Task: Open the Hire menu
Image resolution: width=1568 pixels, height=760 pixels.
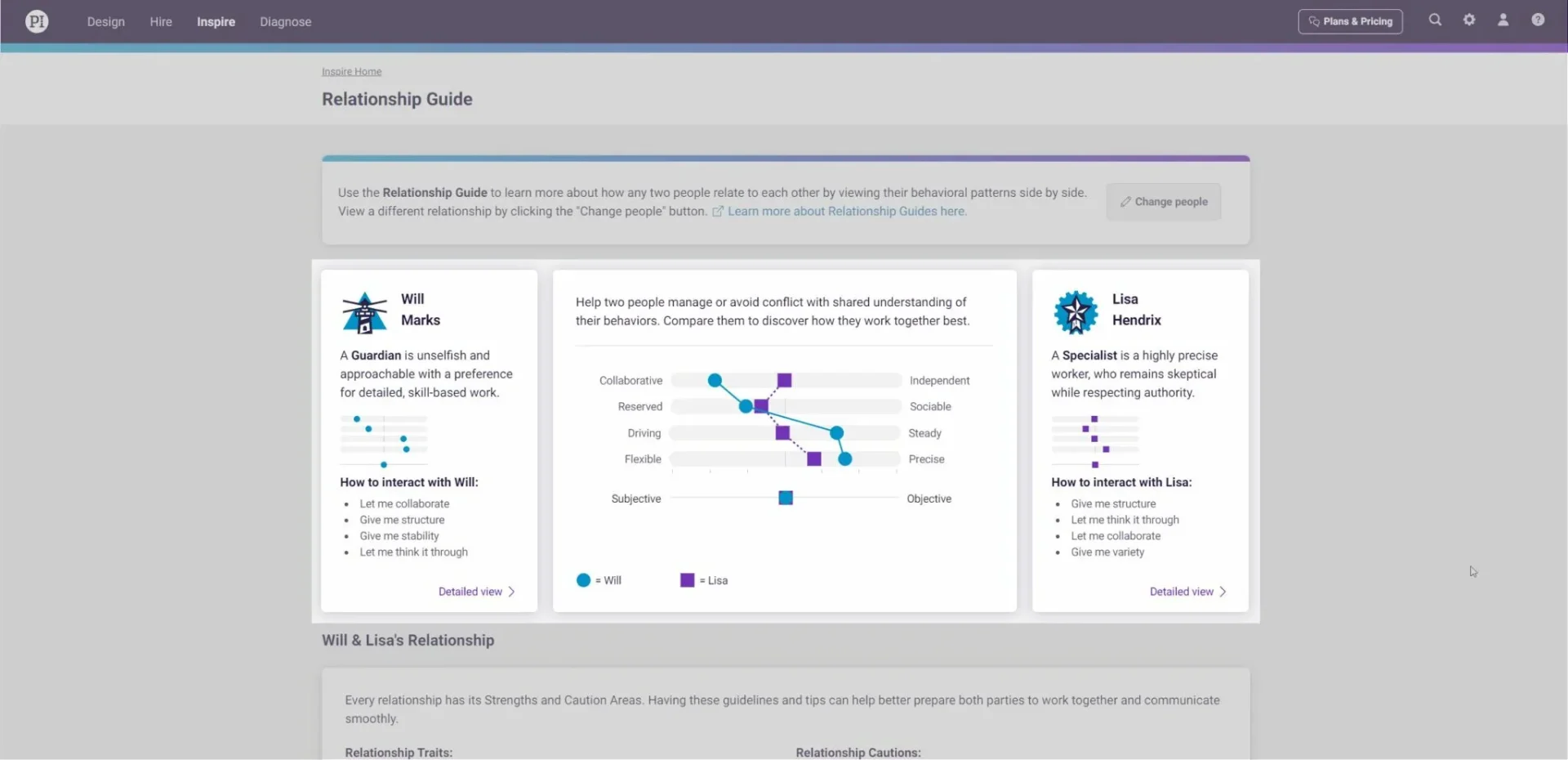Action: tap(161, 22)
